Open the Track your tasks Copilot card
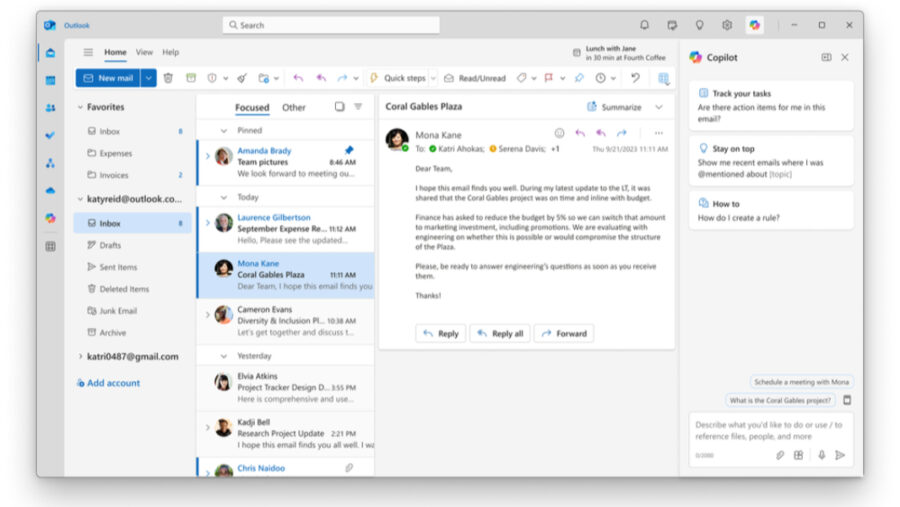Screen dimensions: 900x507 (771, 106)
